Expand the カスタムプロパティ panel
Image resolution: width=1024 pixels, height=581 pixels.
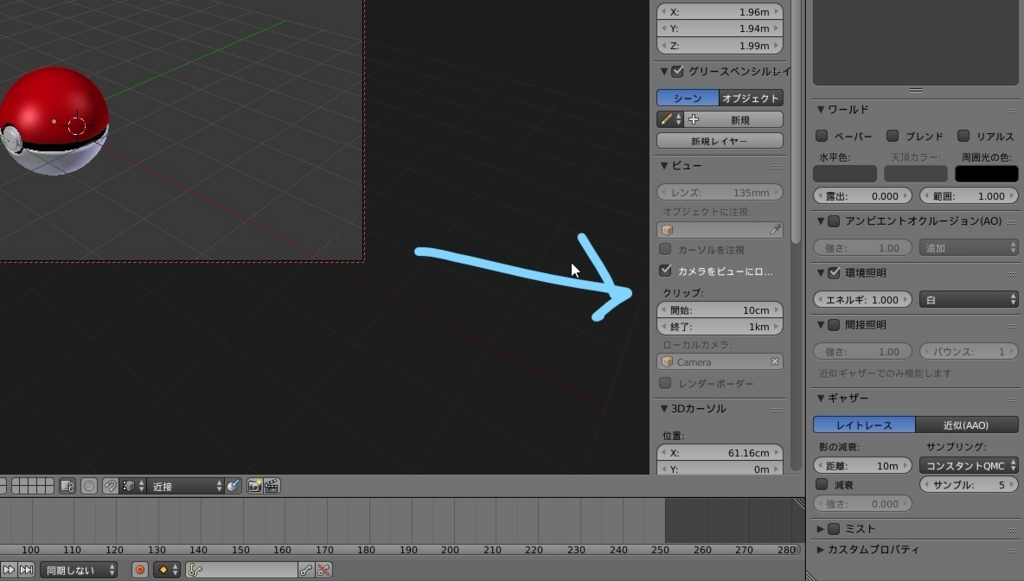click(x=820, y=550)
